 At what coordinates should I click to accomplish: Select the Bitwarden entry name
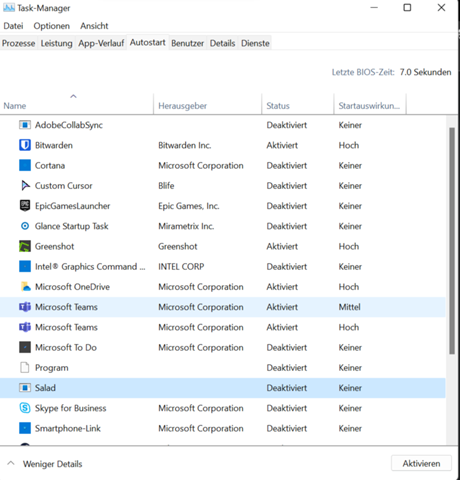pos(54,145)
